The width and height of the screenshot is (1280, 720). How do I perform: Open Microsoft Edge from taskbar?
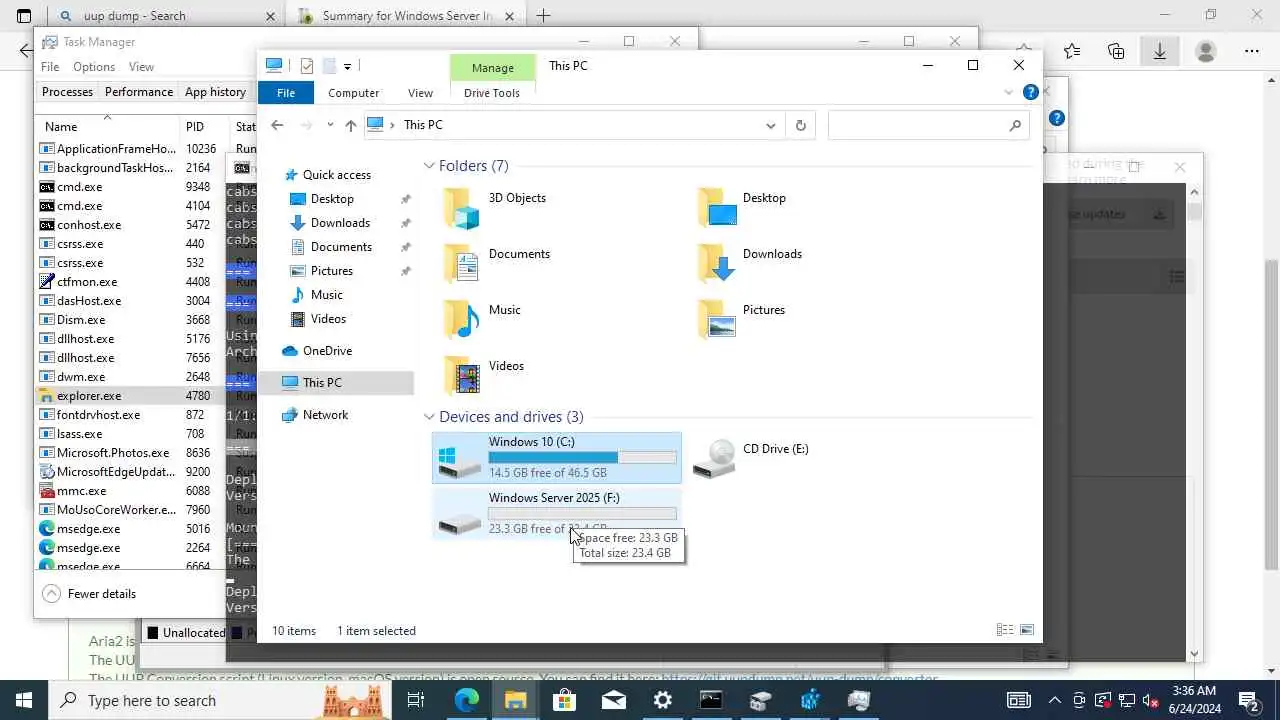coord(466,700)
